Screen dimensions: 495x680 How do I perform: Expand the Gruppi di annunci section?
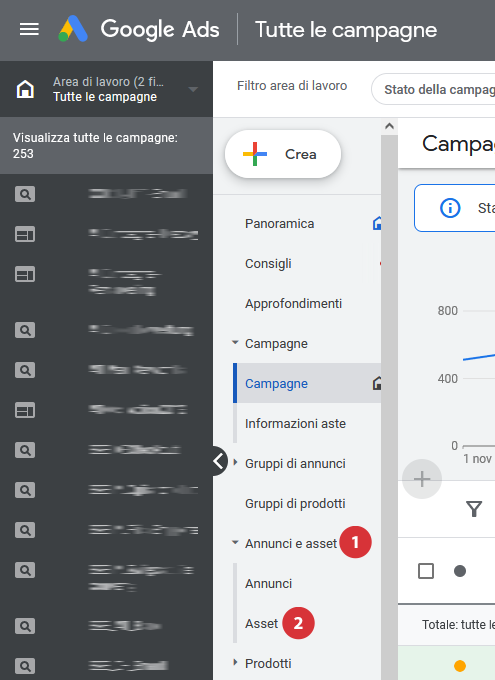tap(236, 462)
